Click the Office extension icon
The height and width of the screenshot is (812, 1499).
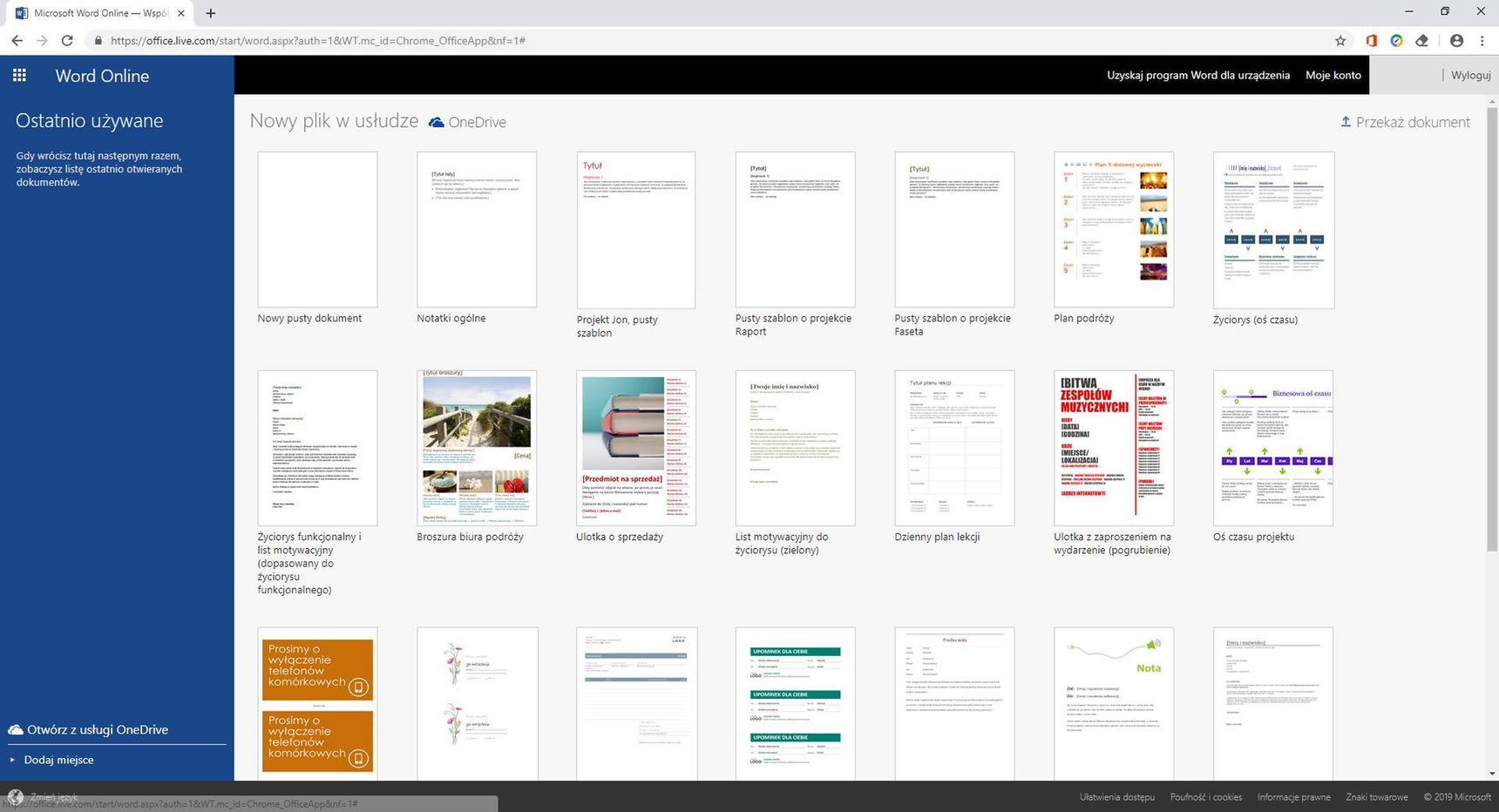click(1371, 41)
